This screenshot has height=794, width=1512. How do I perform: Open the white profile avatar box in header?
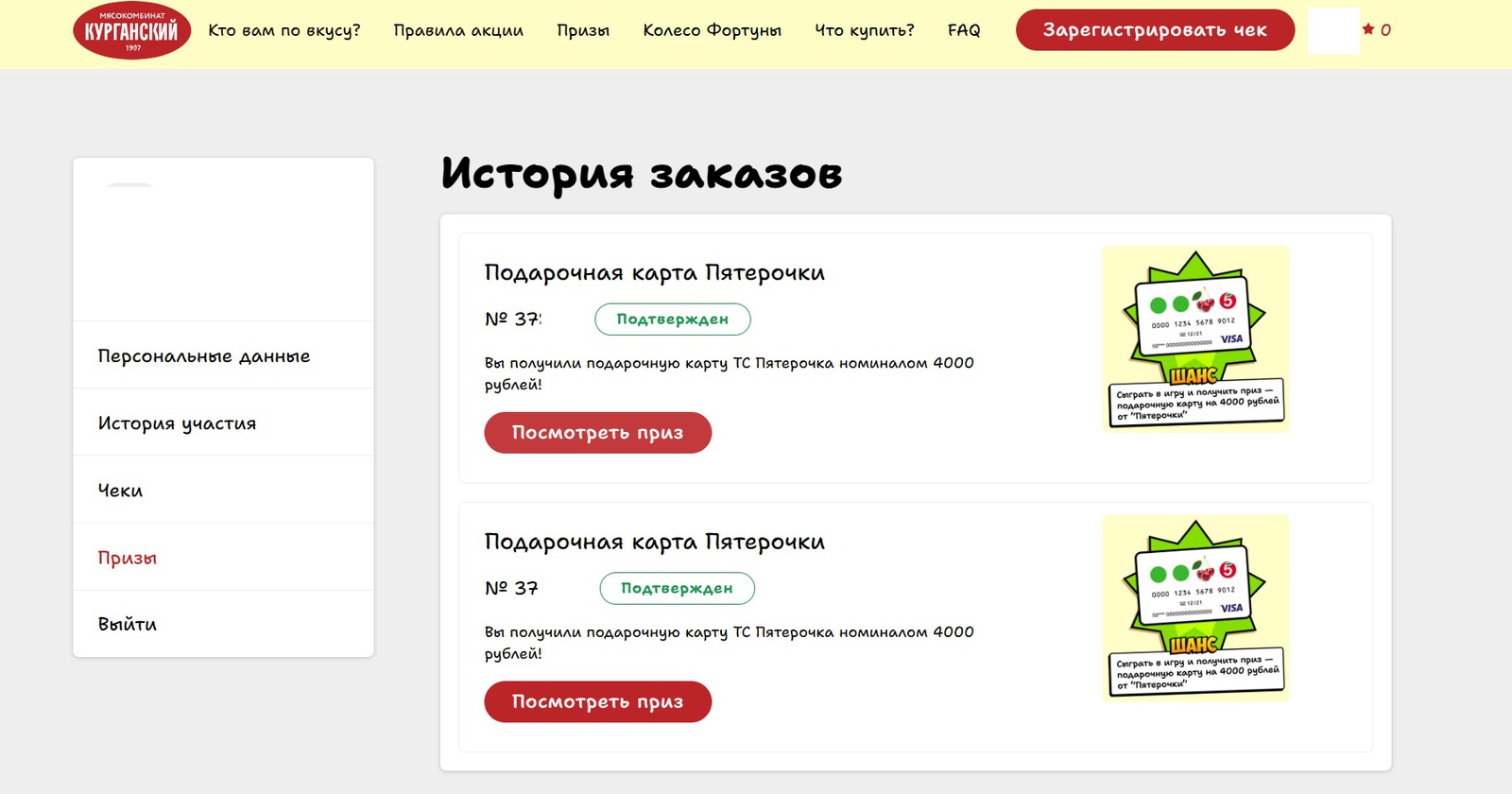(1332, 30)
